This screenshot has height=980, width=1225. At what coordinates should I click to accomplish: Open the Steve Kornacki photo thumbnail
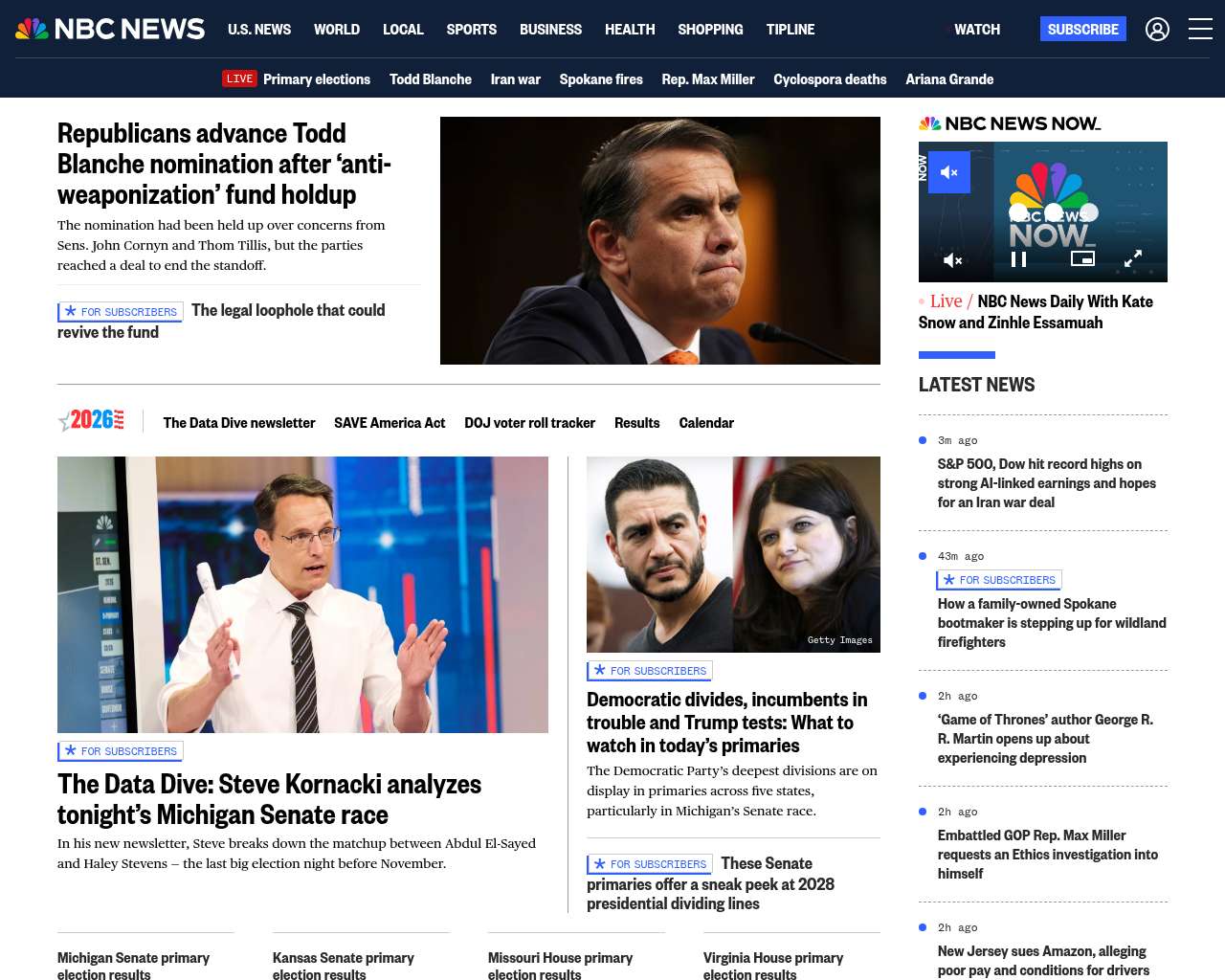pos(302,594)
